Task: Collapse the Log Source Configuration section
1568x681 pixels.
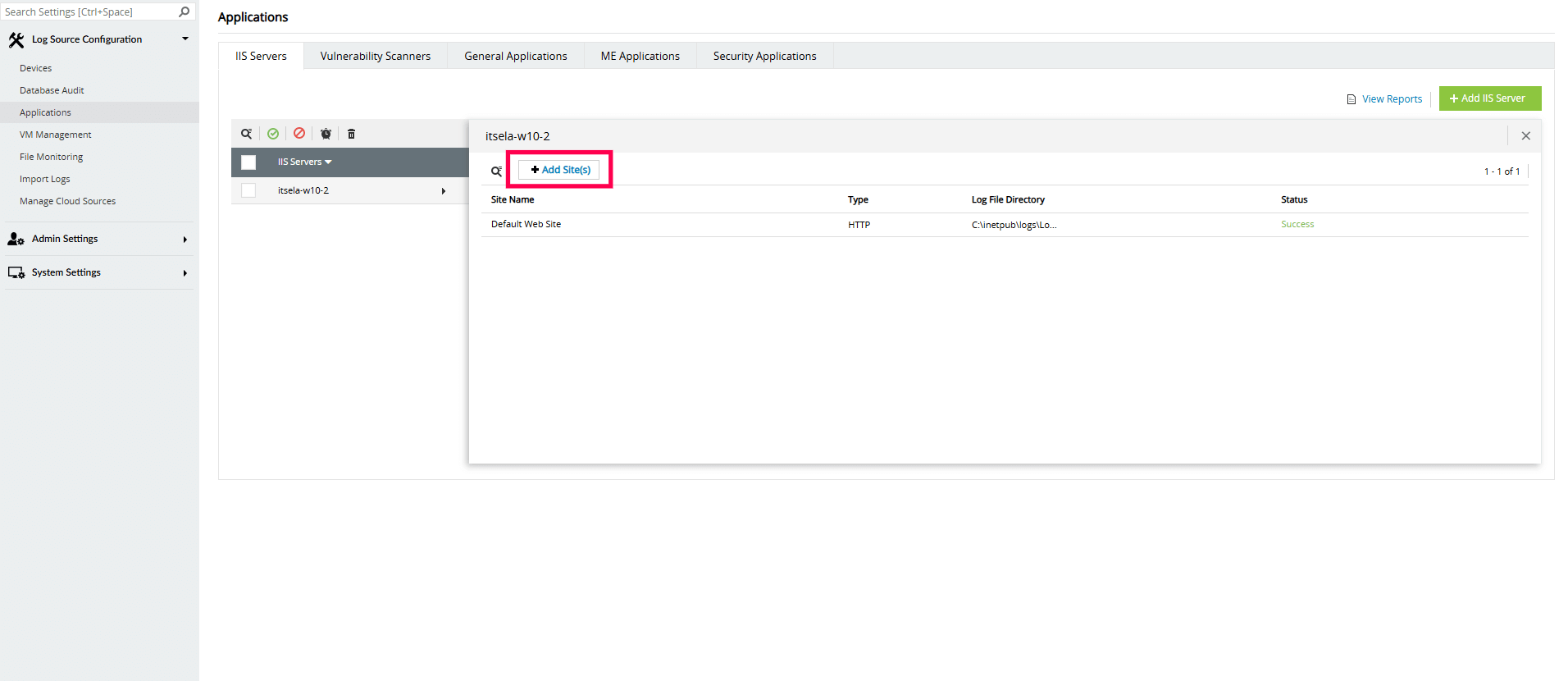Action: pos(185,39)
